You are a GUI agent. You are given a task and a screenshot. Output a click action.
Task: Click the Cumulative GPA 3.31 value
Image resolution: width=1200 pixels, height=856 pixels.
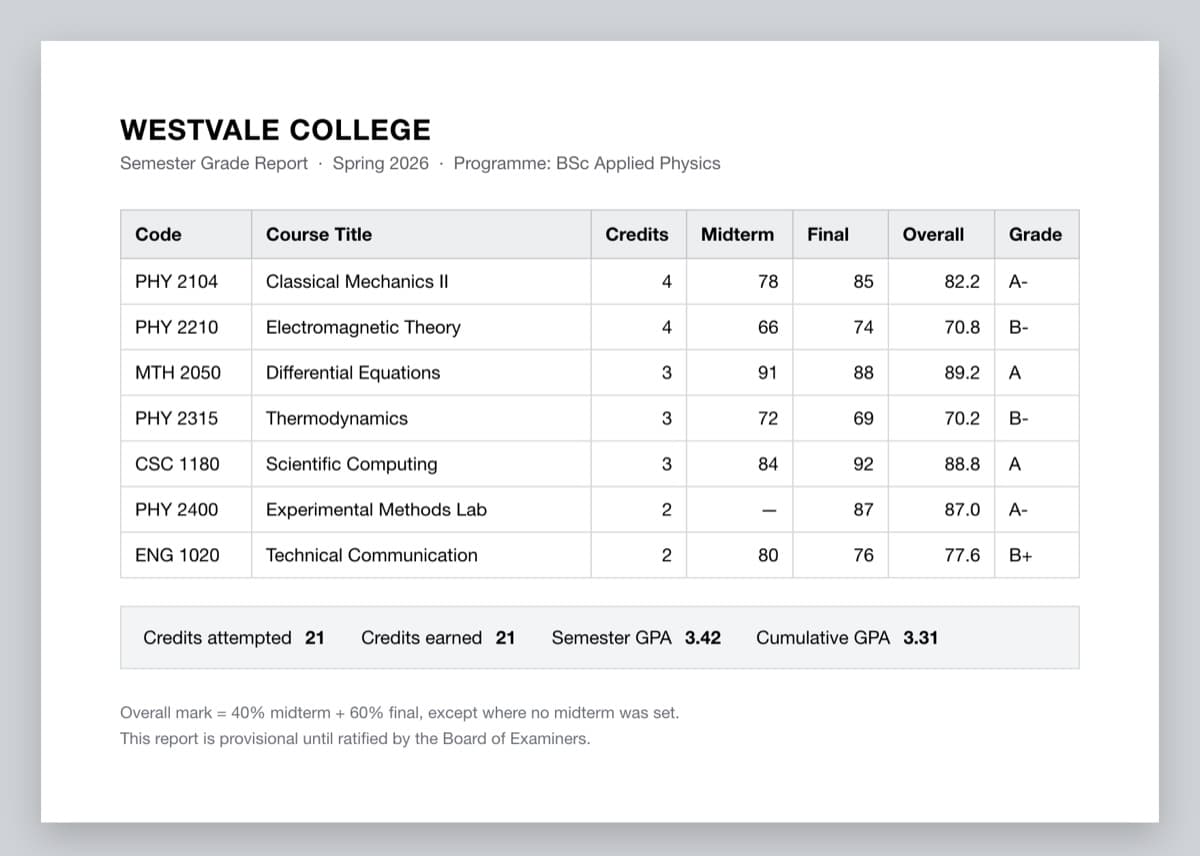pos(920,638)
